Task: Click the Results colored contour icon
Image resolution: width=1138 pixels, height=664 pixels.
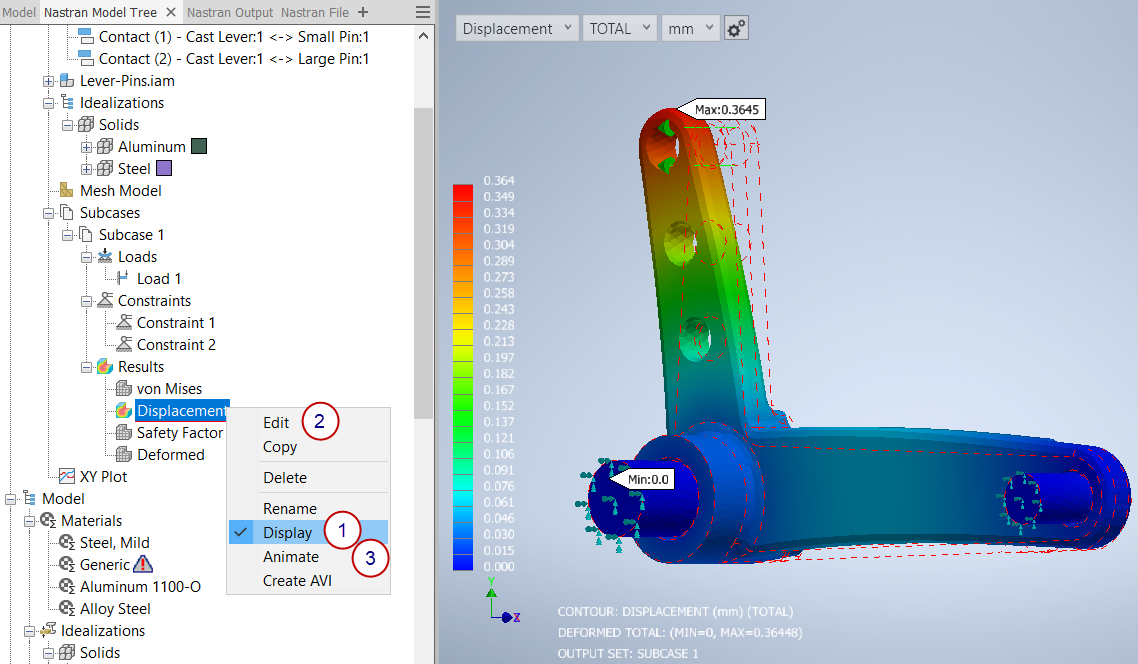Action: pyautogui.click(x=105, y=366)
